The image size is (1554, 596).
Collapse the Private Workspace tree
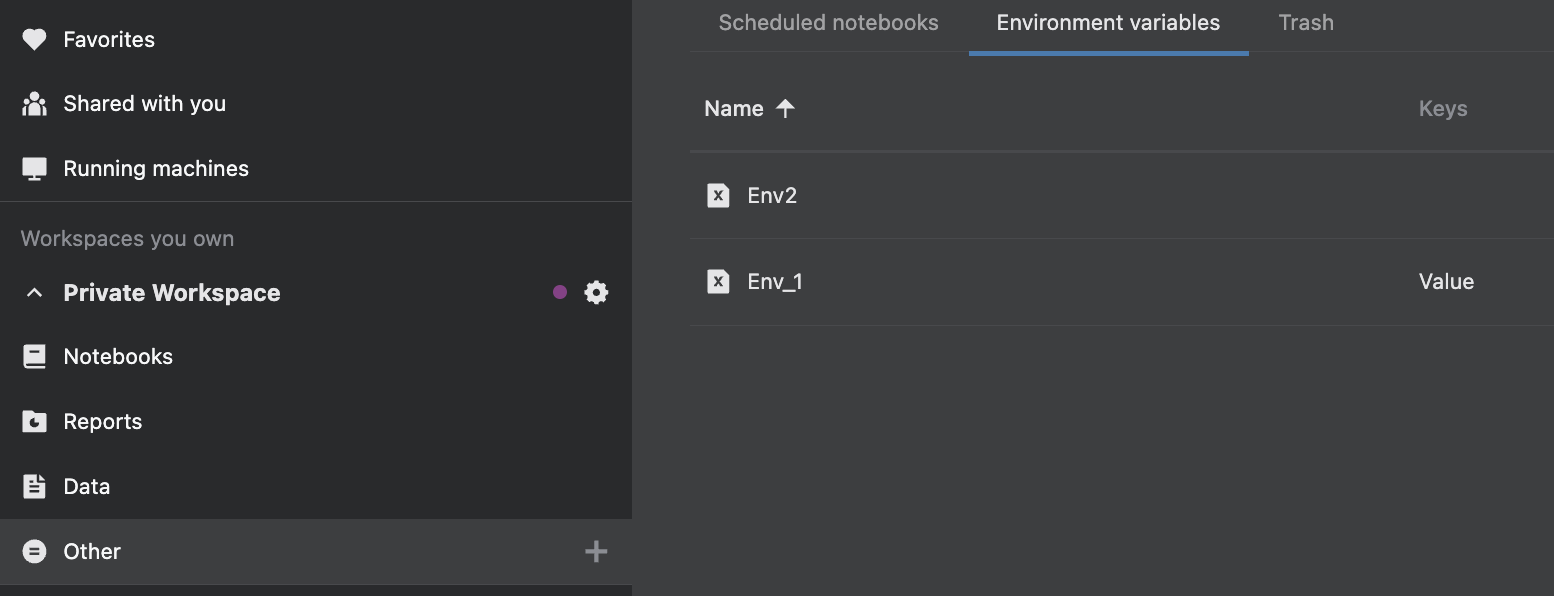(x=34, y=292)
